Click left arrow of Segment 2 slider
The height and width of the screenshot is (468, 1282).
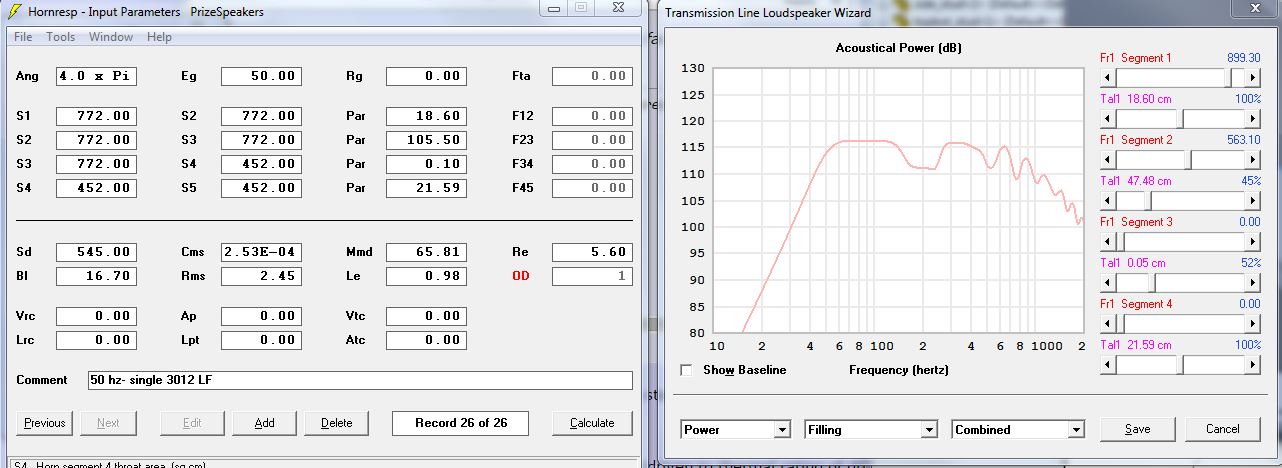click(x=1107, y=159)
